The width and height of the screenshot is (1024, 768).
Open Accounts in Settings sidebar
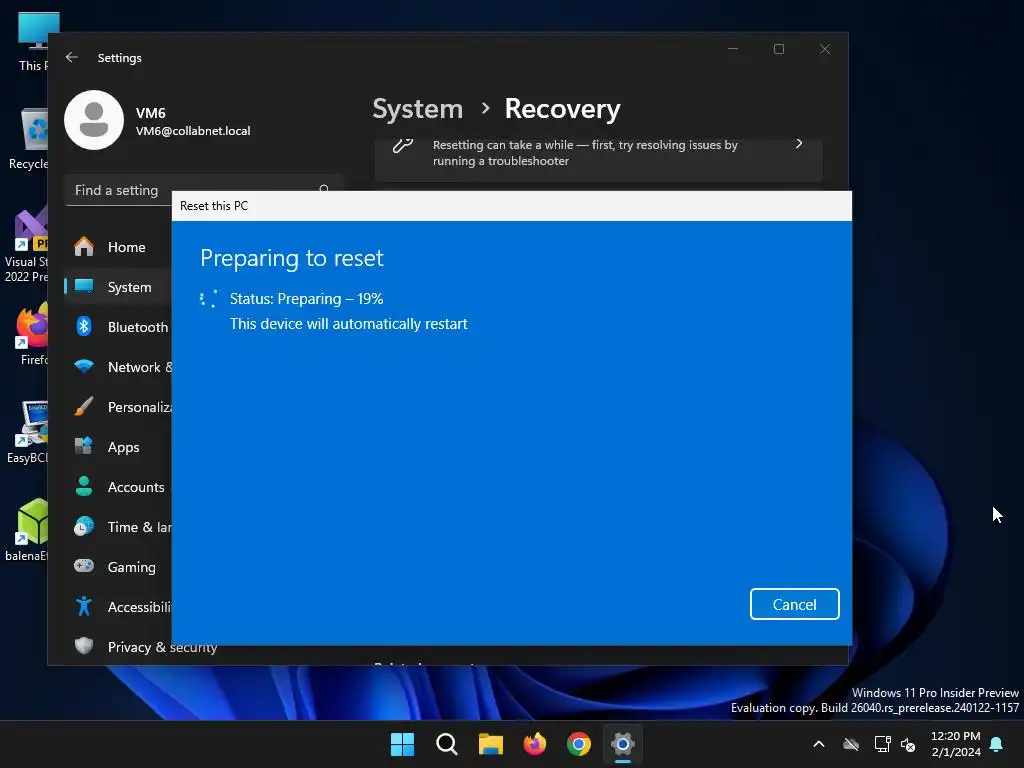point(119,487)
